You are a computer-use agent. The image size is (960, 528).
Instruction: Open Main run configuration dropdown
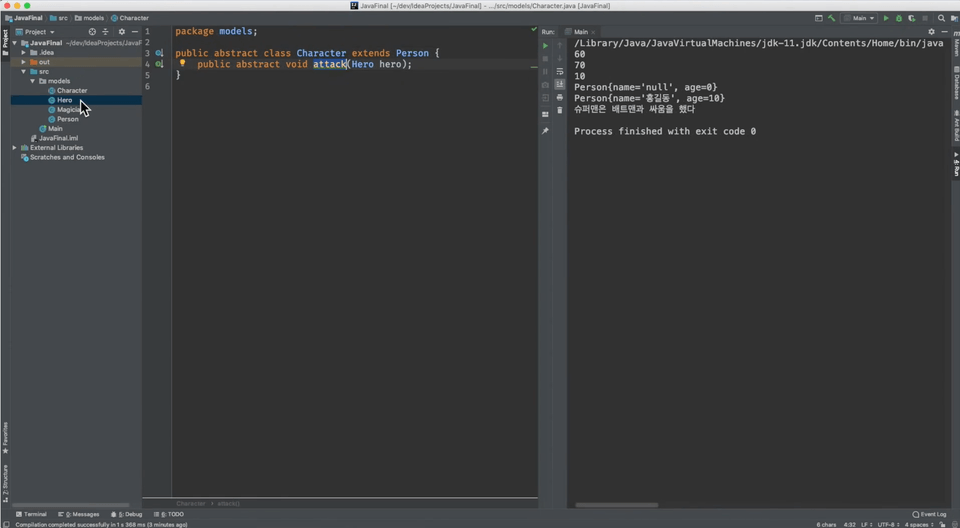(x=860, y=18)
